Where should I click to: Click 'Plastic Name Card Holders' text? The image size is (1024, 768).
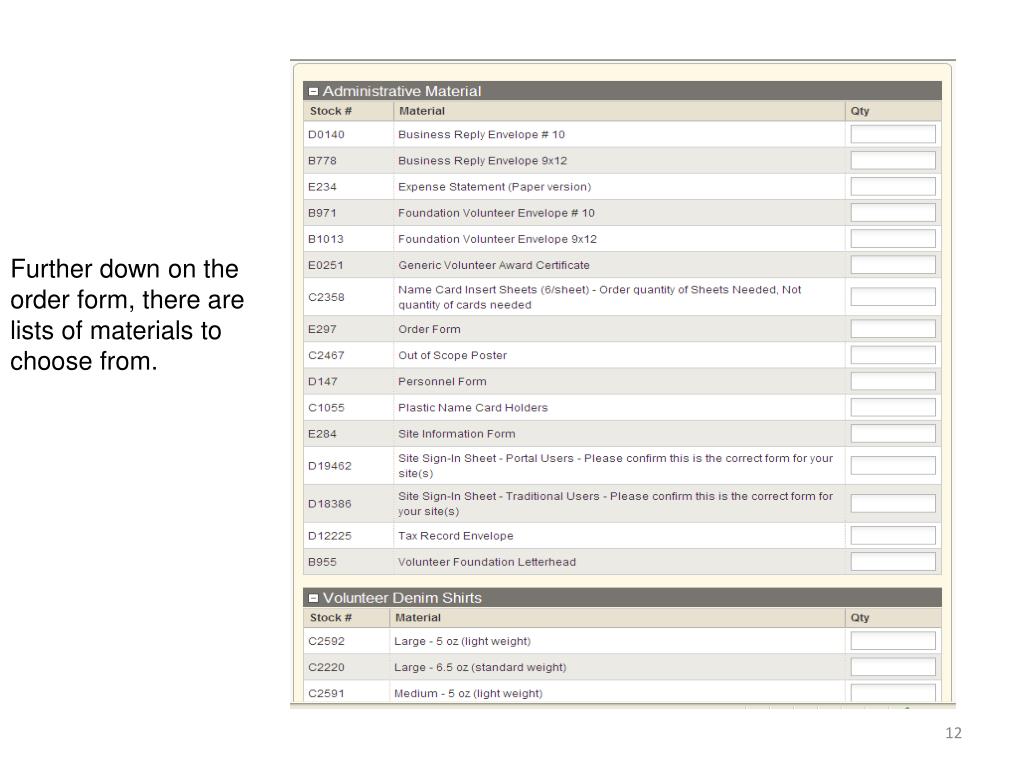[473, 408]
